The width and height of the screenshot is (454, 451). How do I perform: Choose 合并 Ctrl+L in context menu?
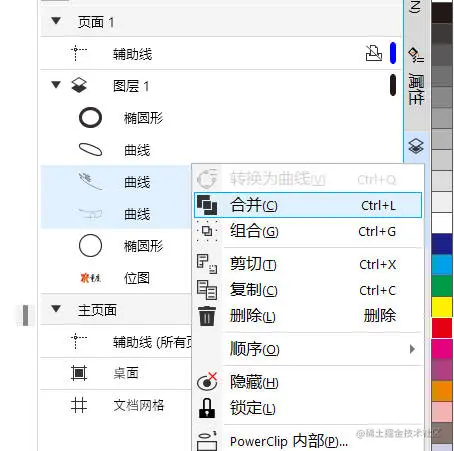(308, 205)
